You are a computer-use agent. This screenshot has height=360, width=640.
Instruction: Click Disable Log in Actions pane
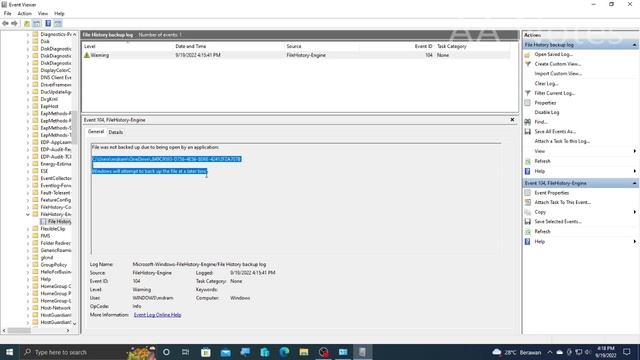[547, 112]
